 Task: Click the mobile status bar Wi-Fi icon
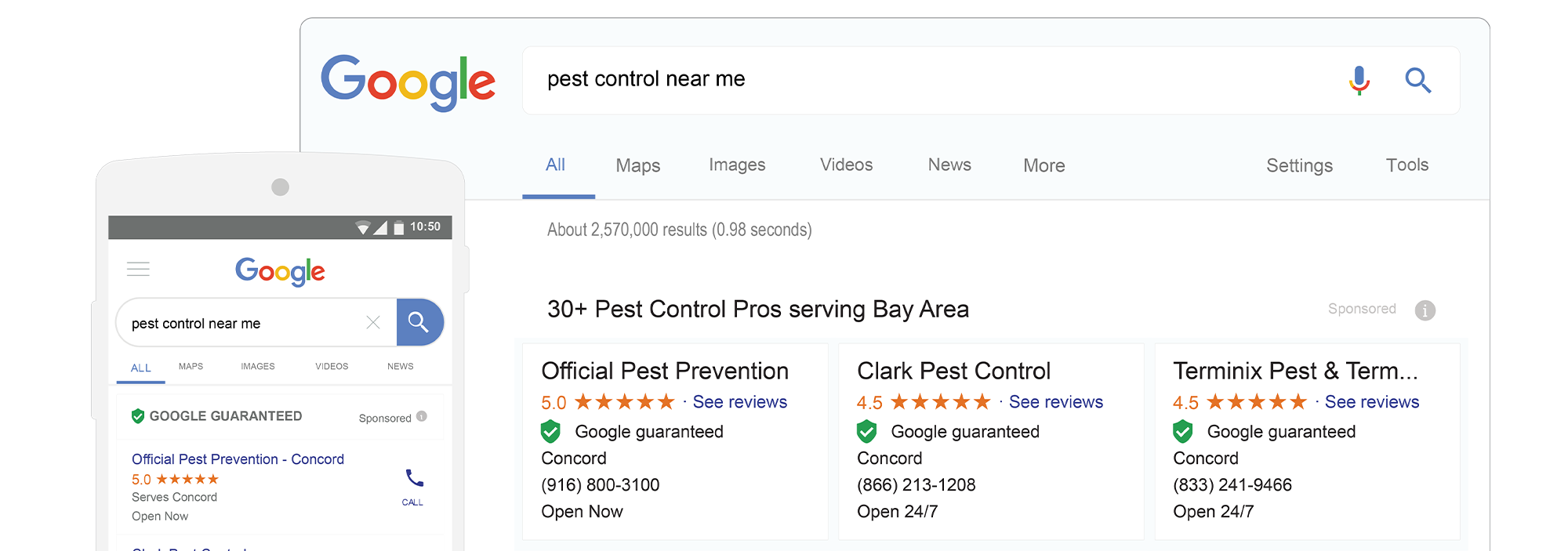pyautogui.click(x=362, y=227)
